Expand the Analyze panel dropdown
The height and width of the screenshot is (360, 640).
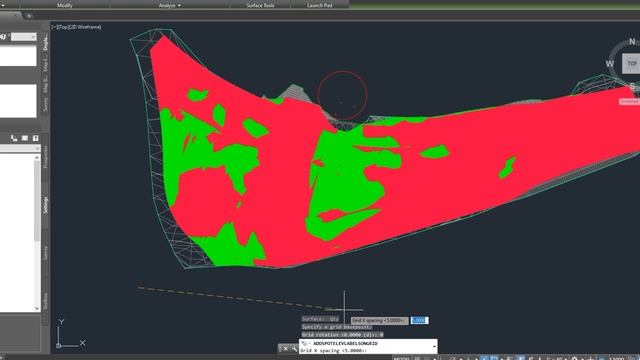coord(169,5)
